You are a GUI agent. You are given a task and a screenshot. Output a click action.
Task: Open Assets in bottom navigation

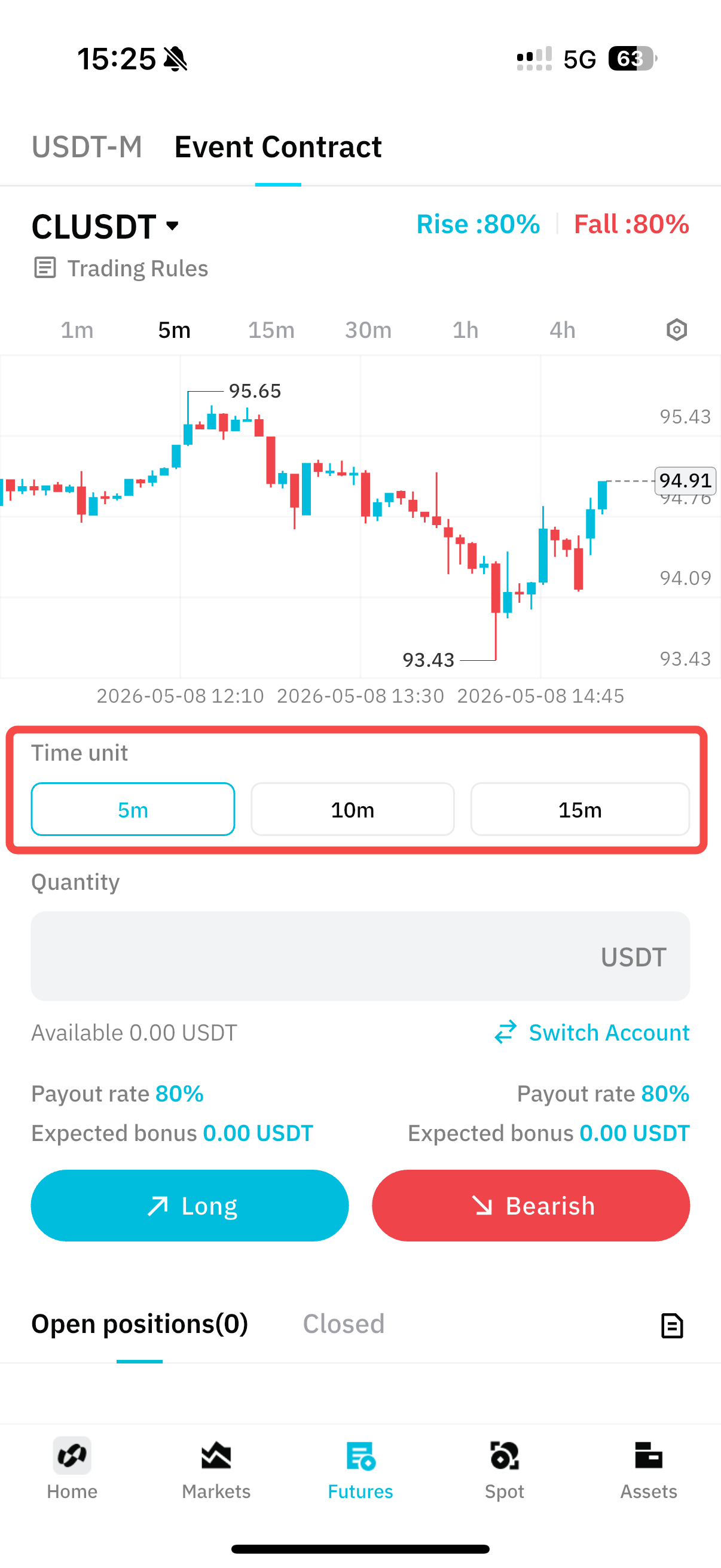click(x=649, y=1469)
